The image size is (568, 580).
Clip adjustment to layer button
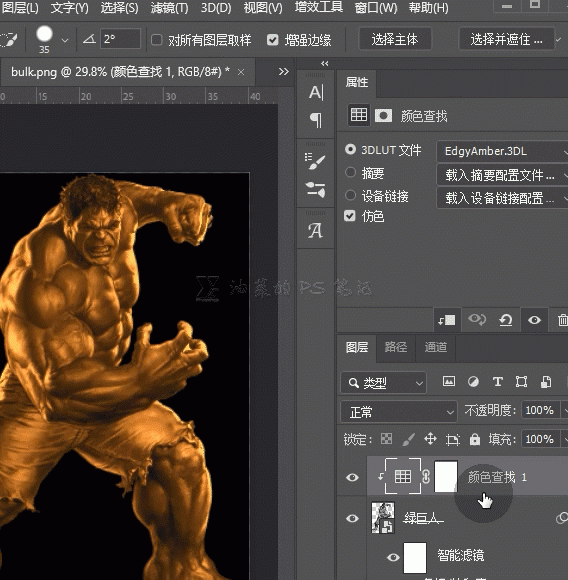pyautogui.click(x=447, y=320)
